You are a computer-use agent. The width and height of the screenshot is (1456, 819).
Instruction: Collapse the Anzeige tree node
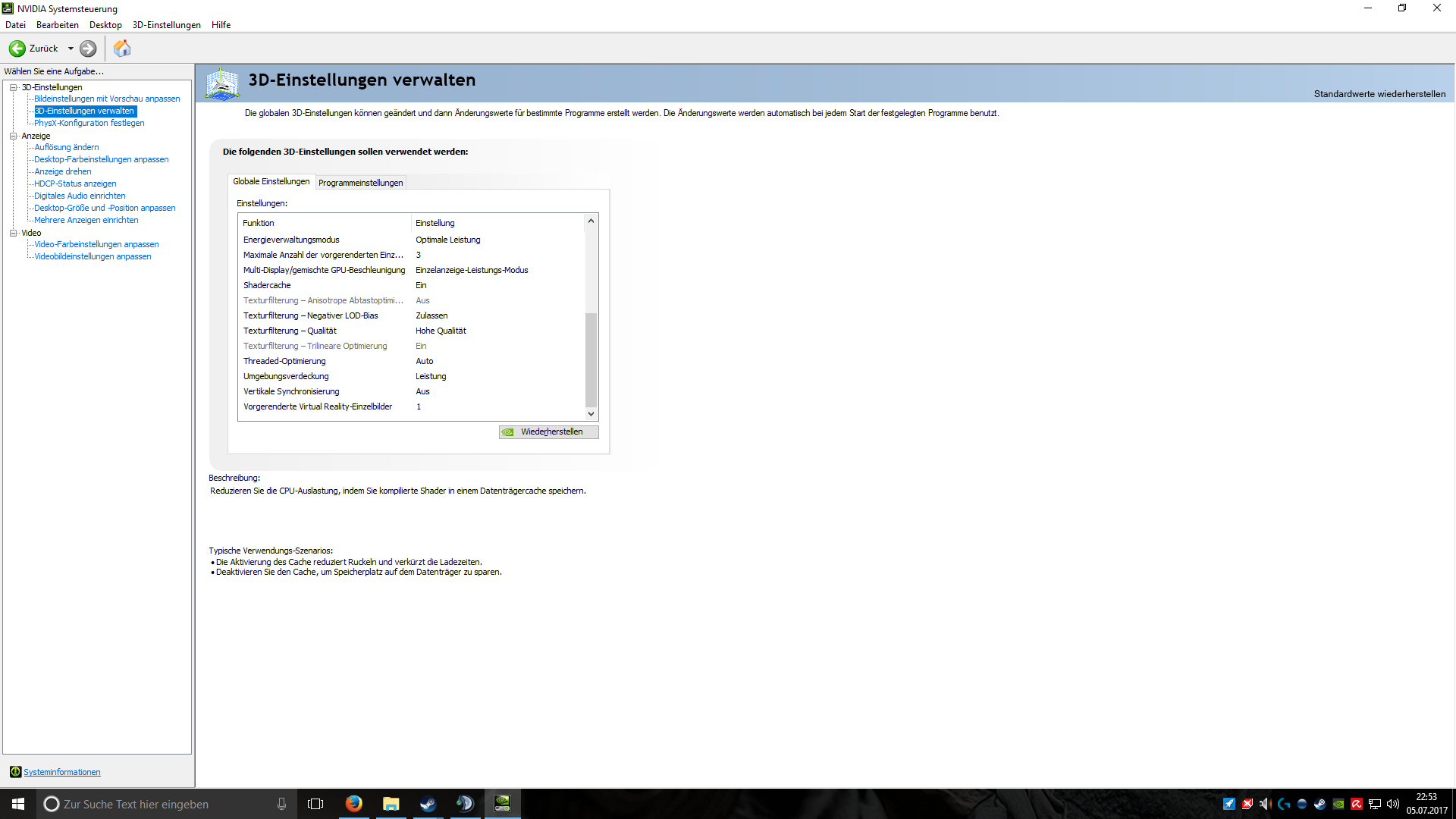pyautogui.click(x=13, y=136)
